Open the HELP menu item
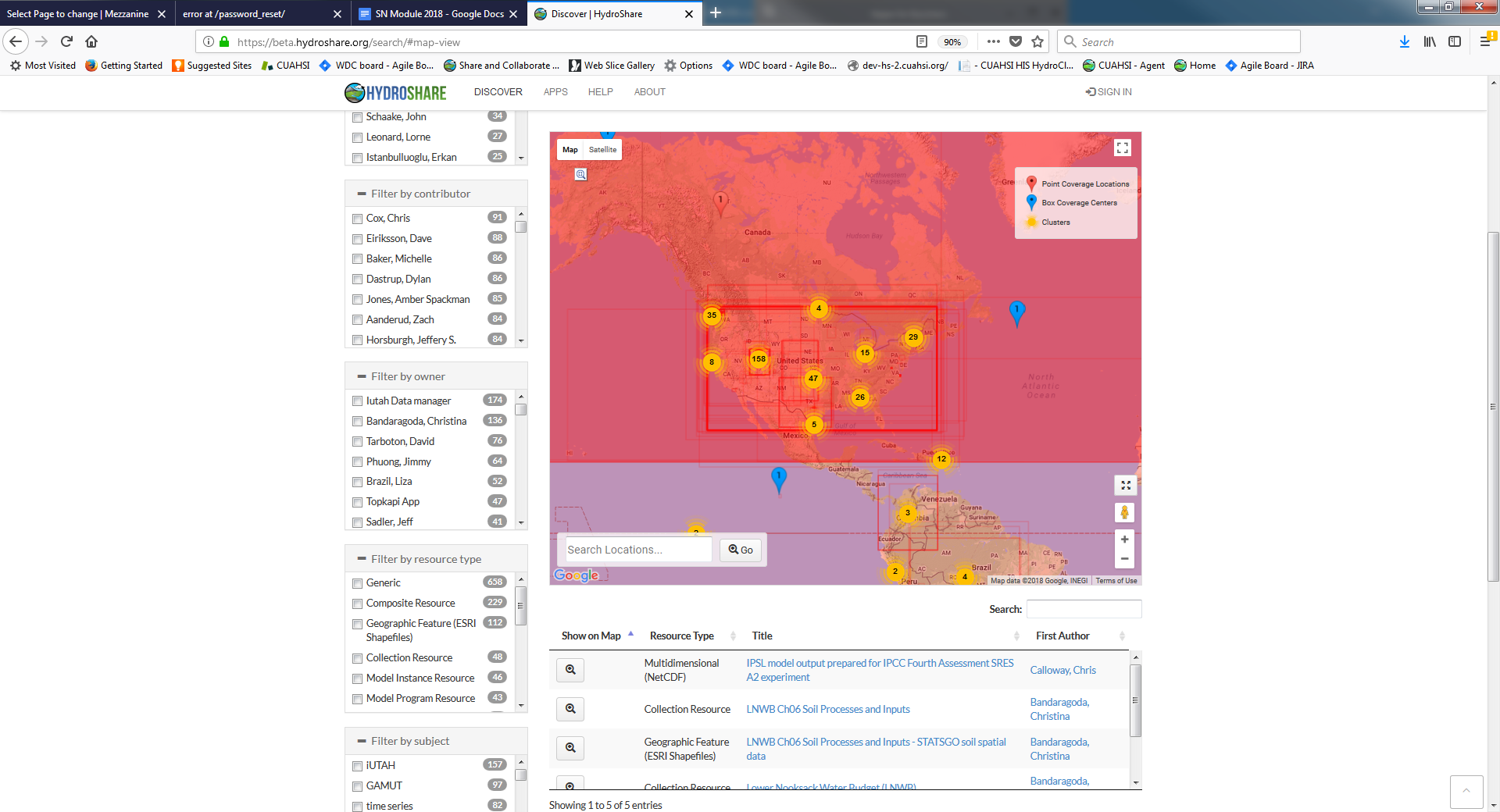The width and height of the screenshot is (1500, 812). (x=600, y=92)
